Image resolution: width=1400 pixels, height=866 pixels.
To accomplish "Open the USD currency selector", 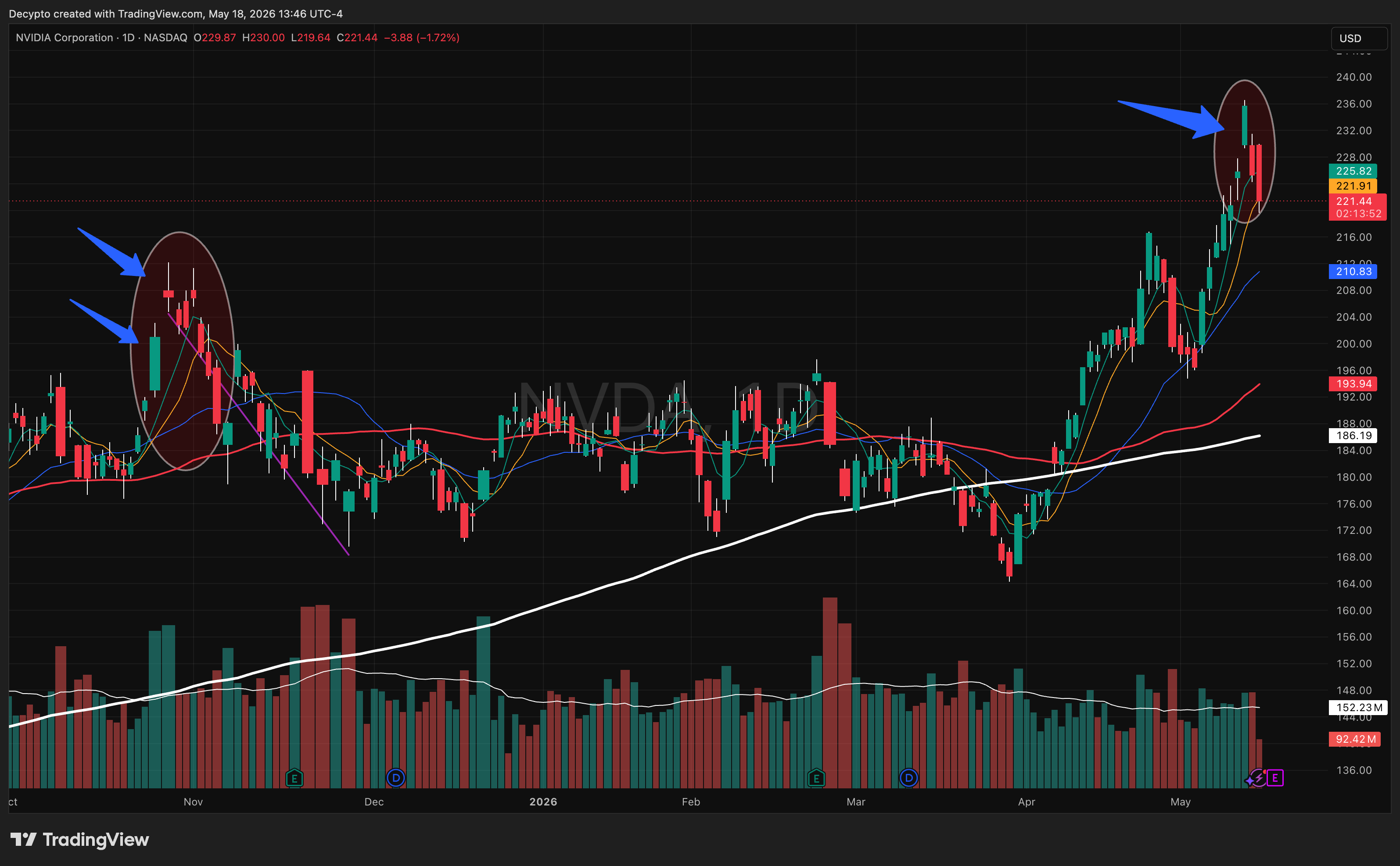I will pyautogui.click(x=1359, y=38).
